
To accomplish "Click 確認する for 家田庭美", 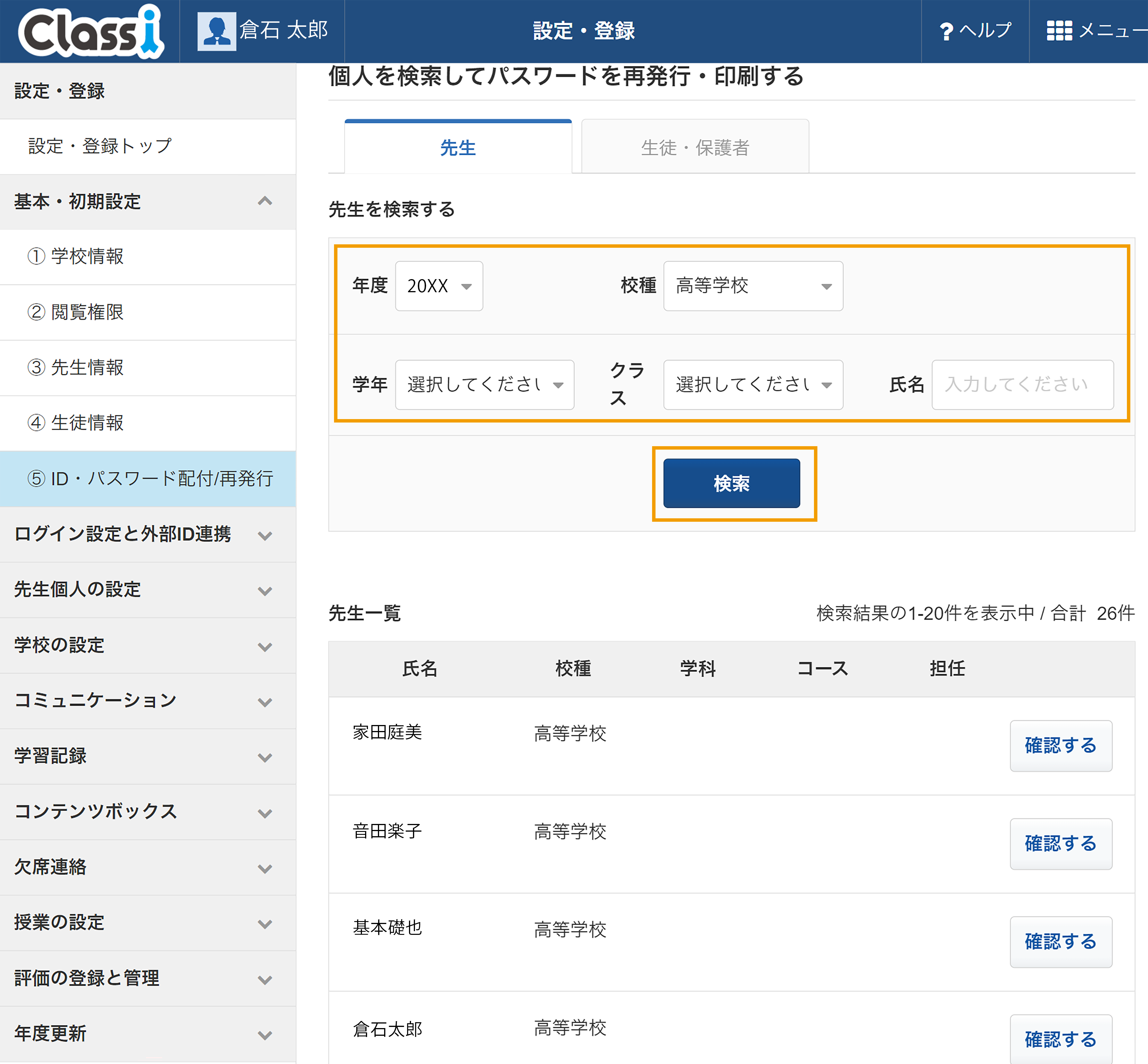I will (1061, 746).
